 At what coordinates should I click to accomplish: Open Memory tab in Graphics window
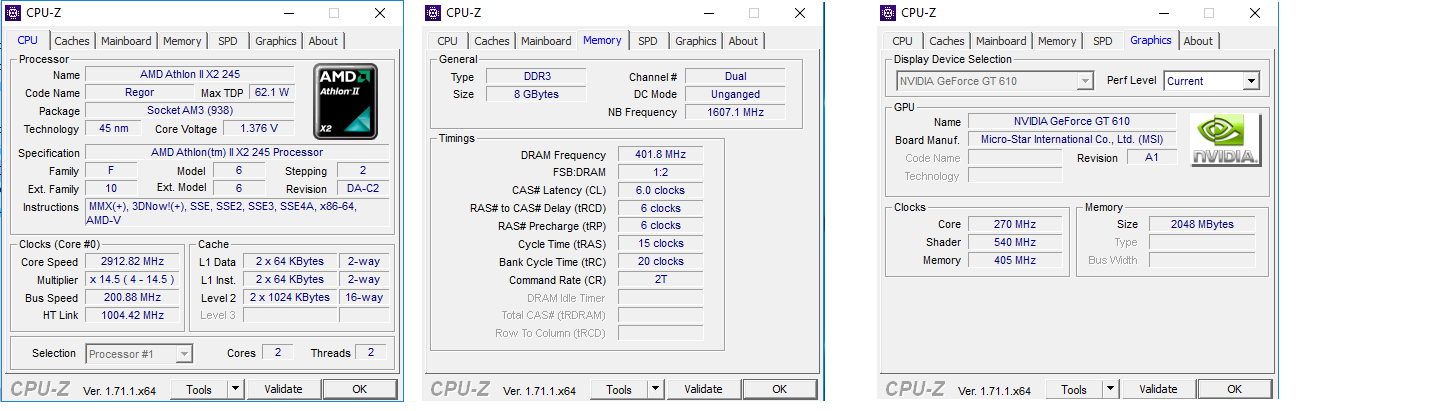tap(1057, 41)
